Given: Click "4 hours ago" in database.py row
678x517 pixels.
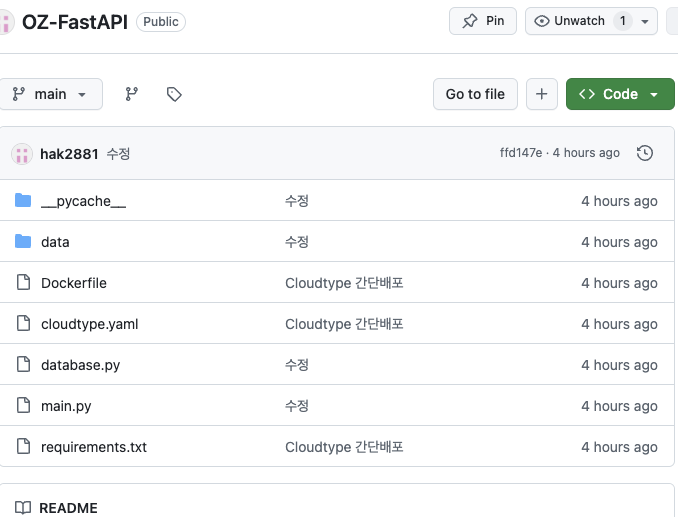Looking at the screenshot, I should click(x=619, y=365).
